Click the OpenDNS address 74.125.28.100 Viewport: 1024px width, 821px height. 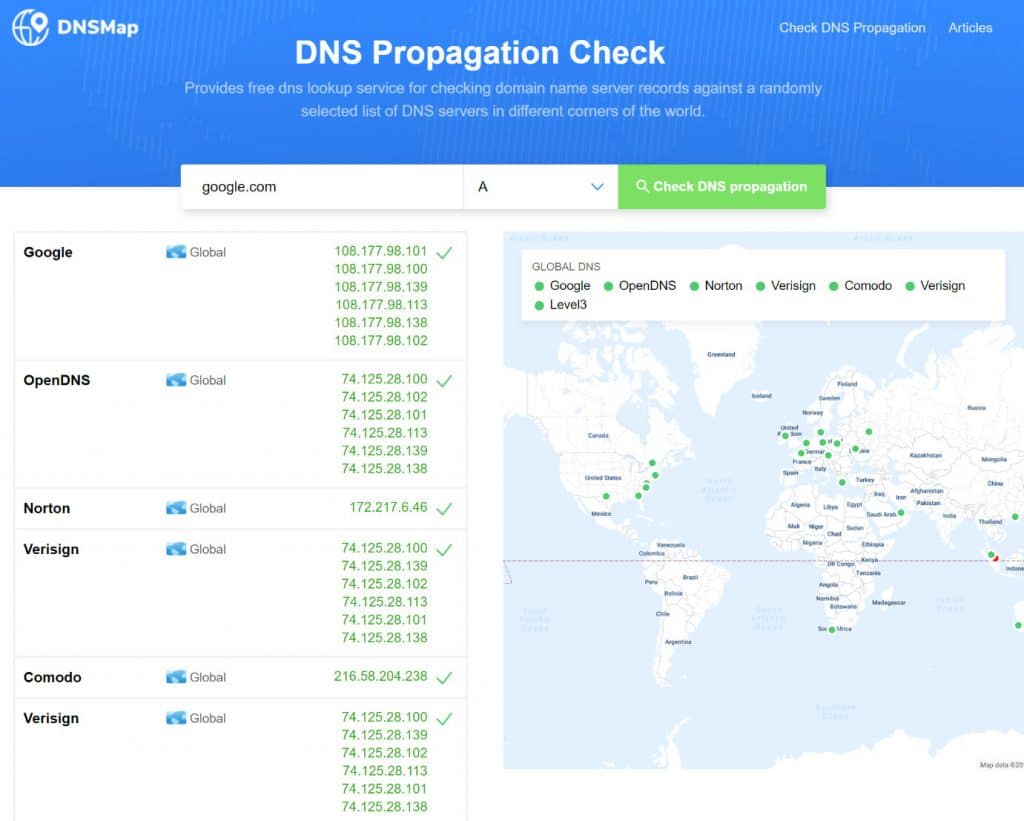[384, 379]
